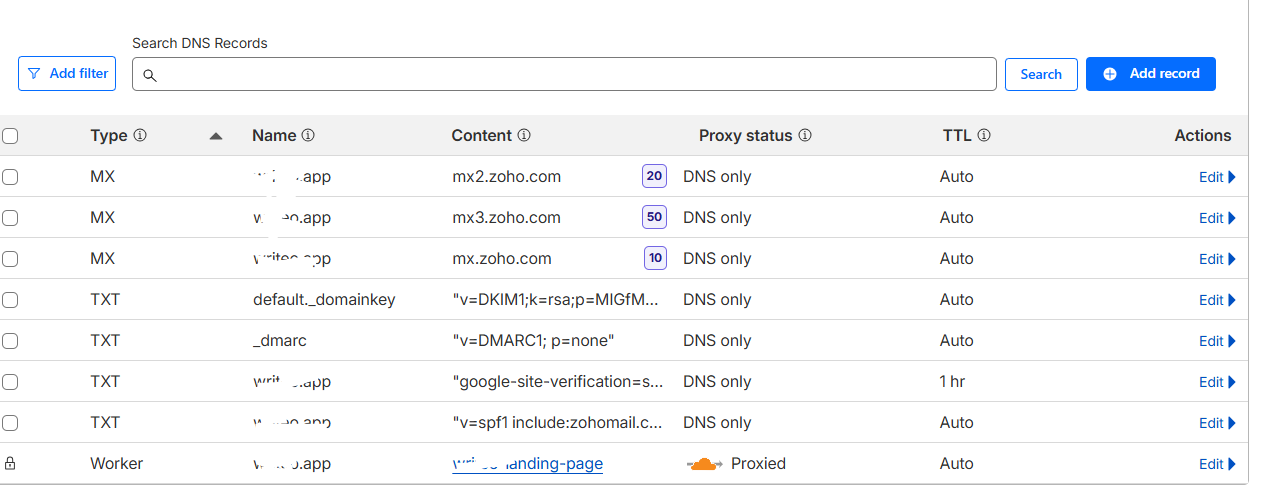
Task: Click info icon next to Proxy status
Action: click(x=805, y=135)
